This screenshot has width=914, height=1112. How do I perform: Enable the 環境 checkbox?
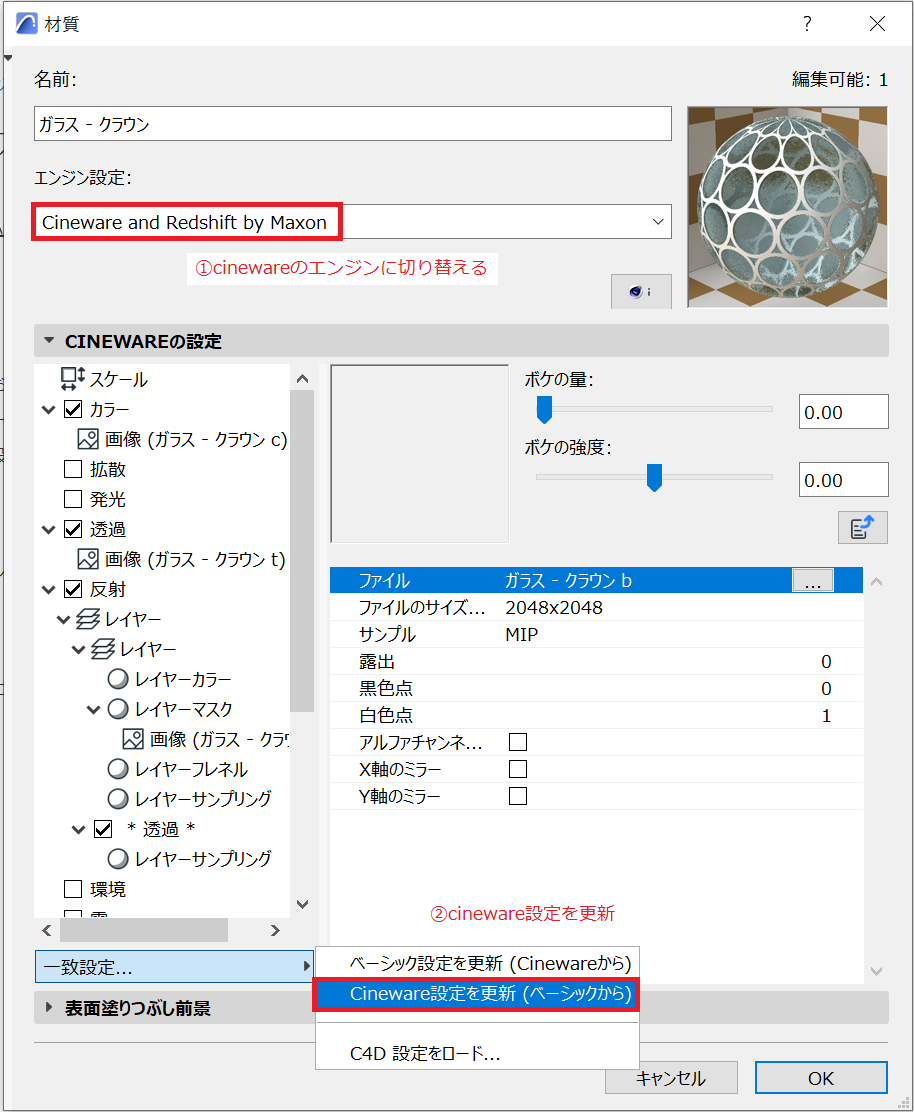pyautogui.click(x=73, y=889)
